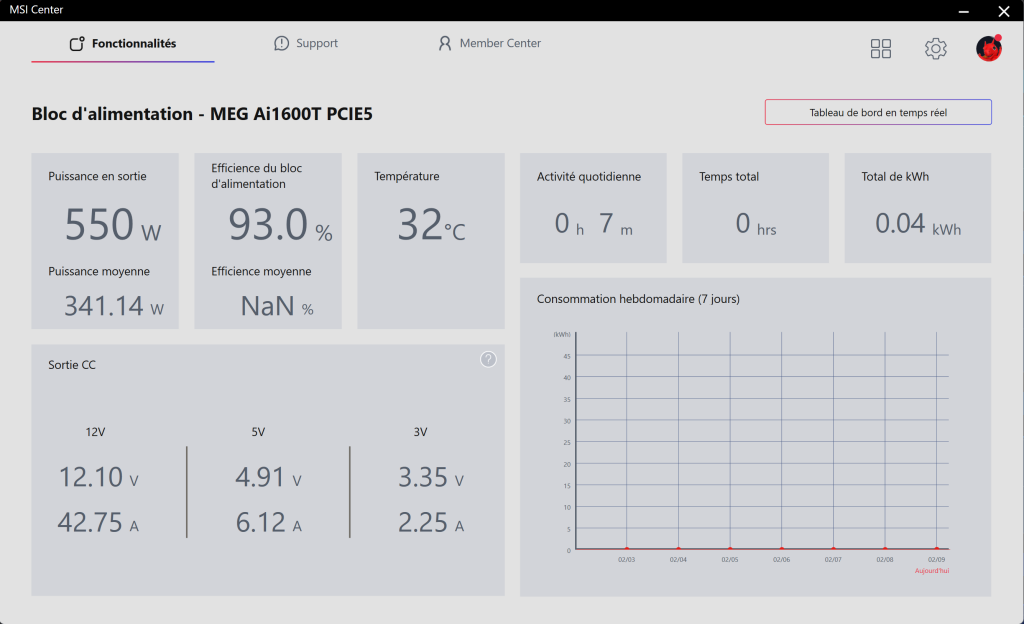Click the Aujourd'hui label under the chart
1024x624 pixels.
click(x=932, y=571)
